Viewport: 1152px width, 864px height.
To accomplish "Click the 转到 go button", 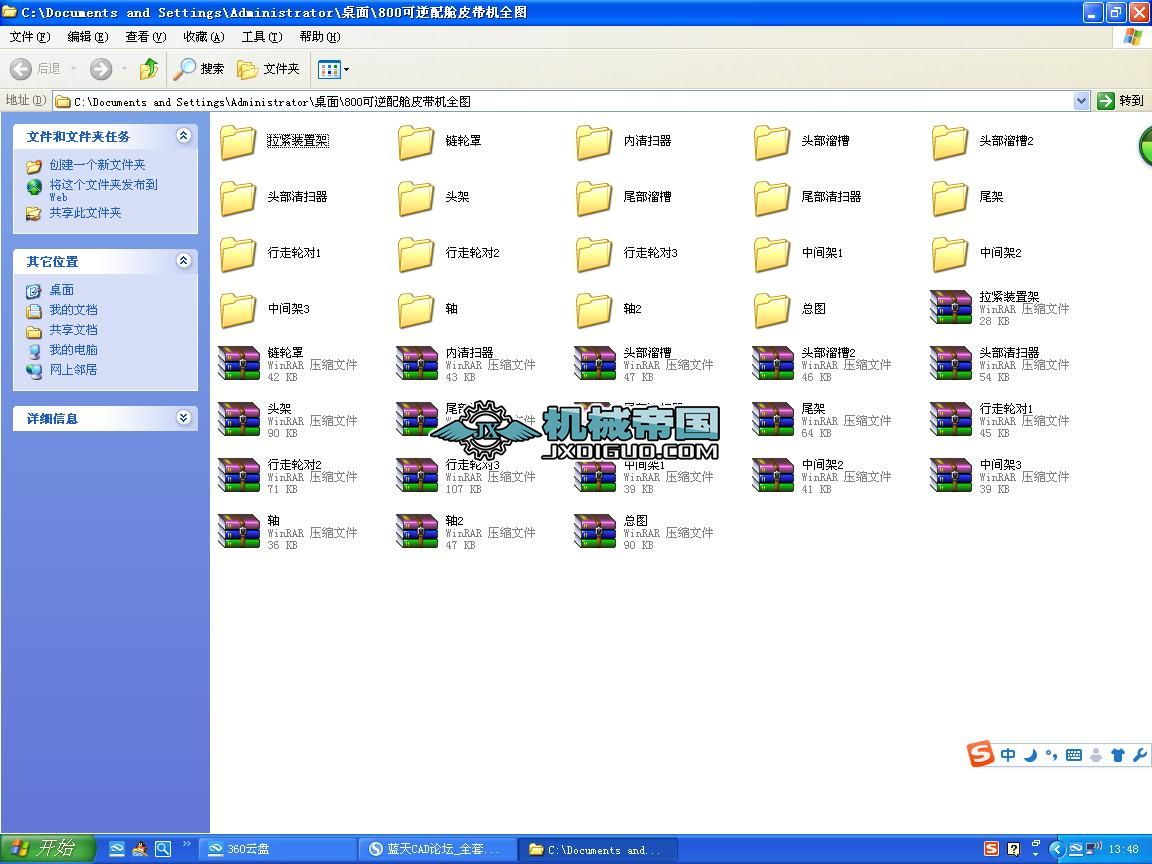I will pos(1120,101).
